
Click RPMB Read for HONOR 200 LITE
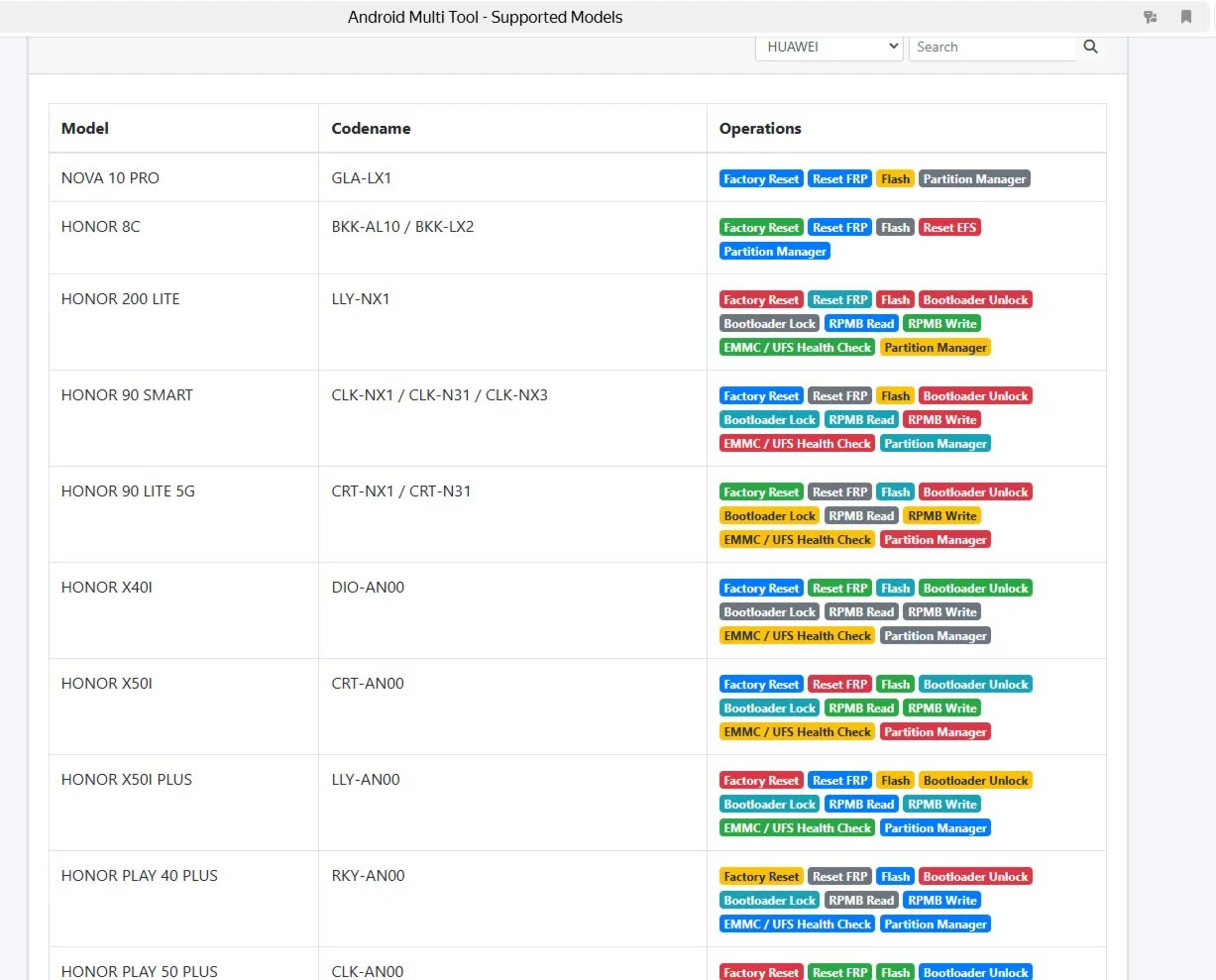point(861,324)
